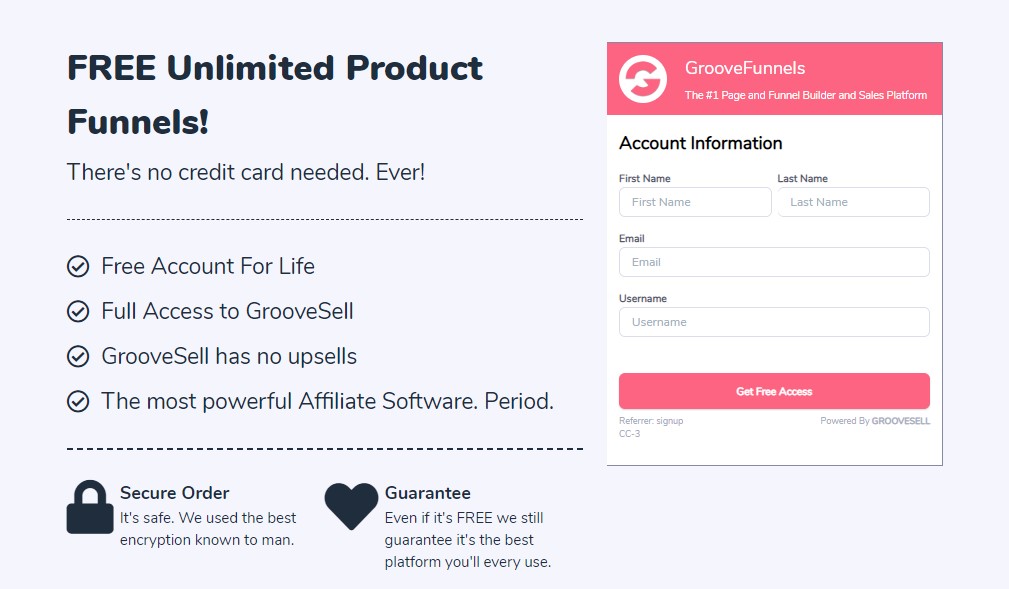The image size is (1009, 589).
Task: Focus the Last Name input field
Action: click(x=853, y=202)
